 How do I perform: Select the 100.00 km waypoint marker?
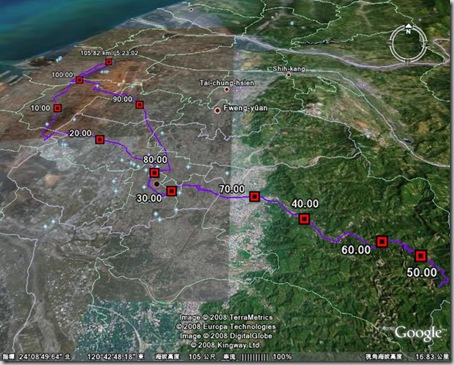79,80
